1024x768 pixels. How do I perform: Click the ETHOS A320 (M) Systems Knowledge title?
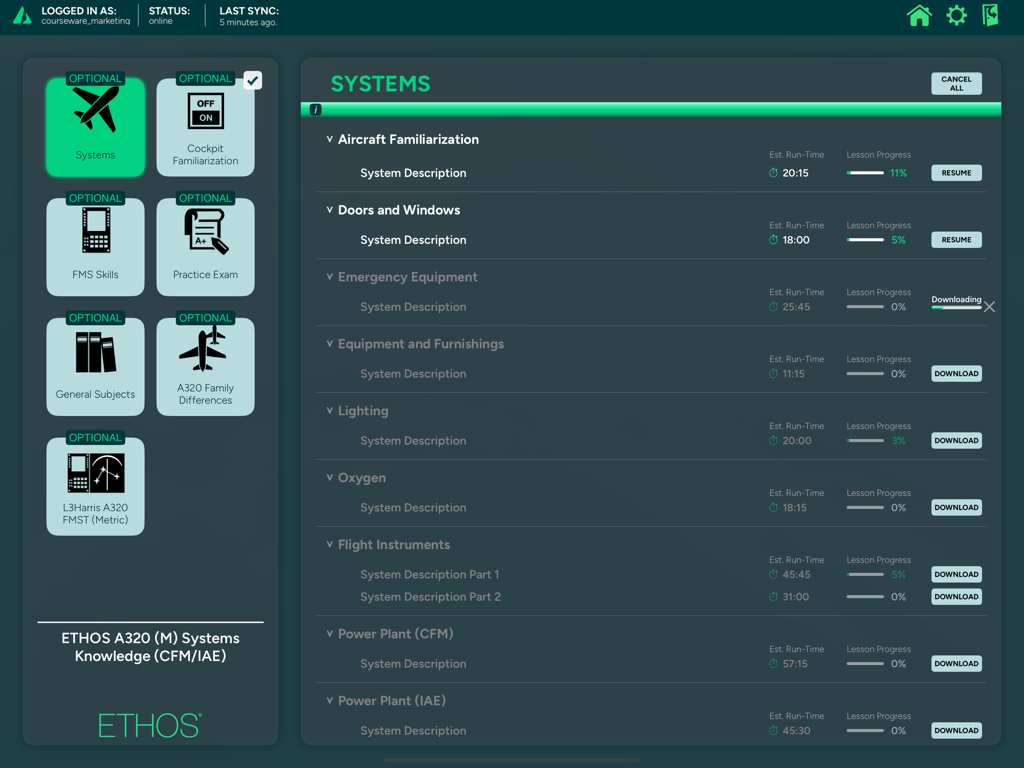pyautogui.click(x=150, y=647)
